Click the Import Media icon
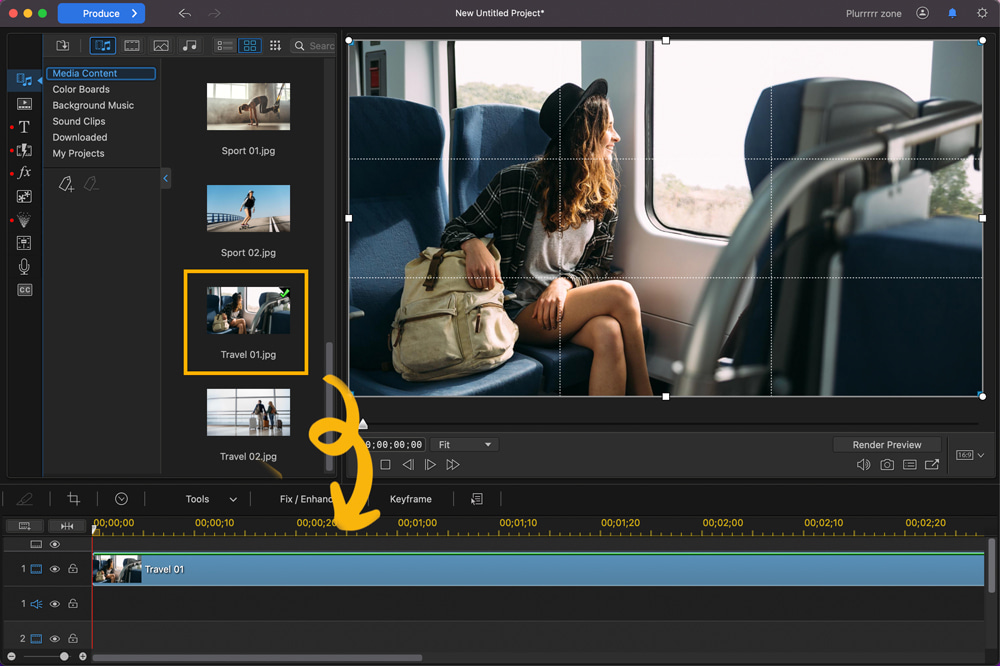1000x666 pixels. (62, 45)
